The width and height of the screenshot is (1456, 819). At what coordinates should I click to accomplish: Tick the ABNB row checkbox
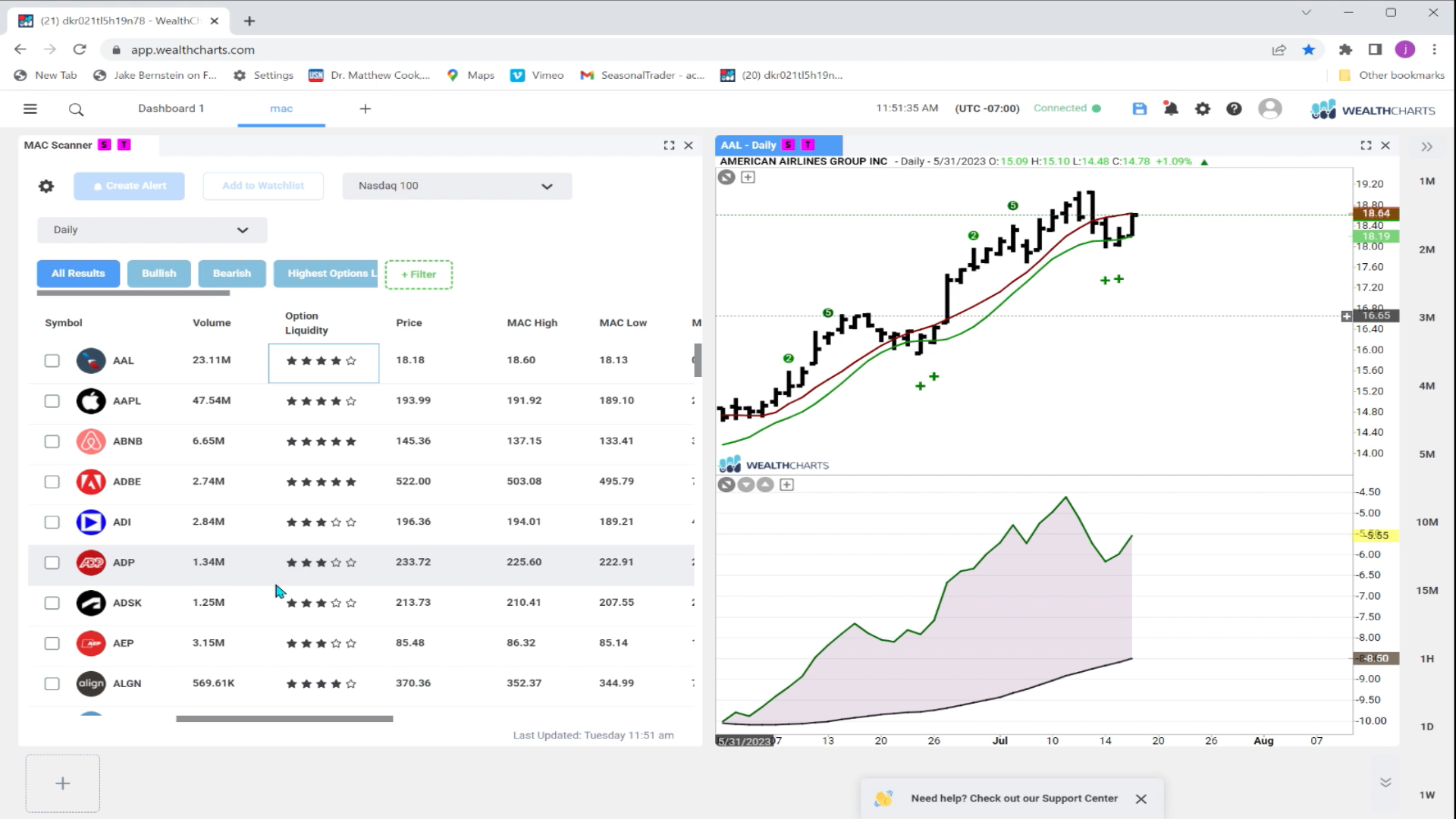coord(52,441)
